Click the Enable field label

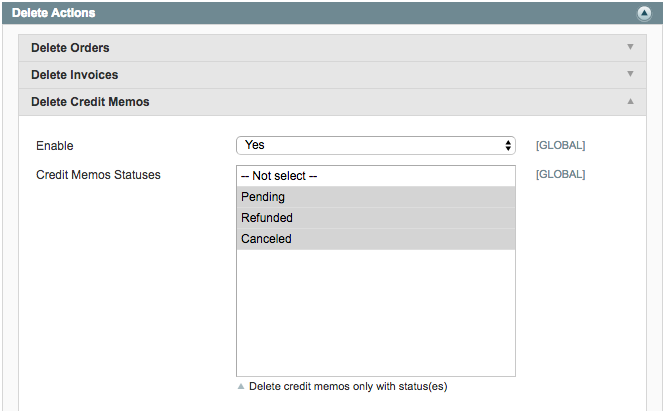[54, 146]
